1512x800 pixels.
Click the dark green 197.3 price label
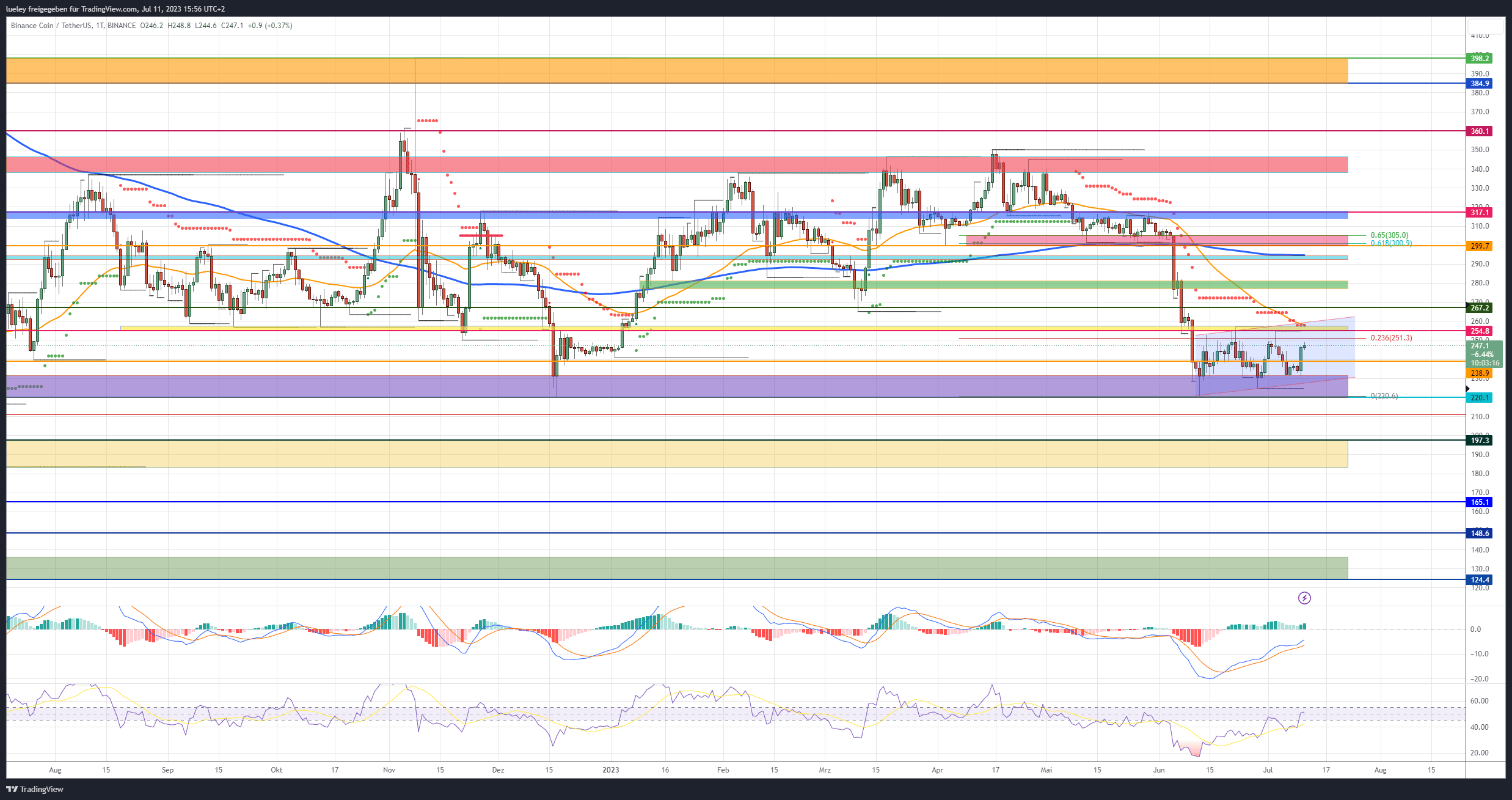[x=1479, y=441]
